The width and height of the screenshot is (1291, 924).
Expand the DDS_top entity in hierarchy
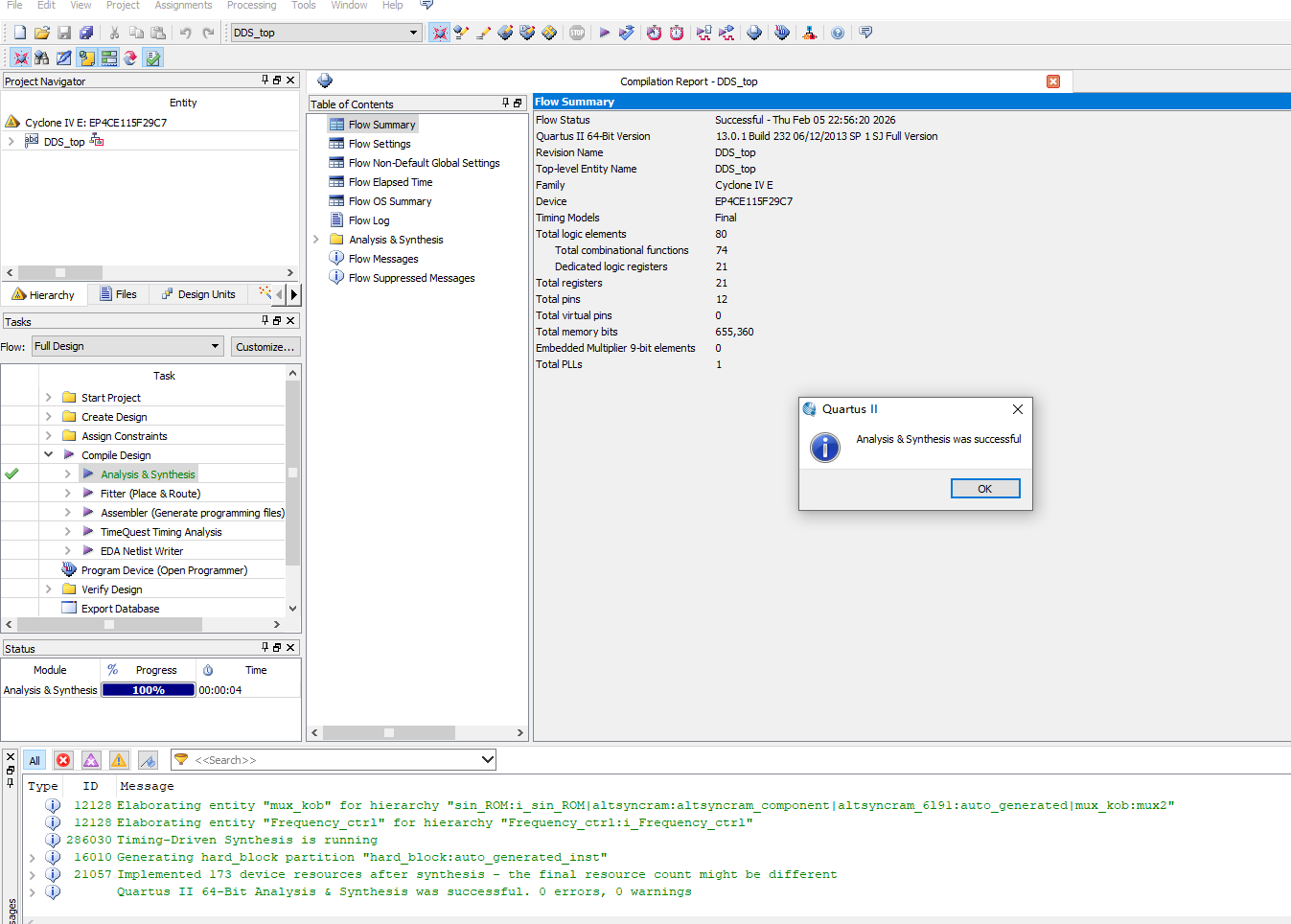(x=11, y=141)
